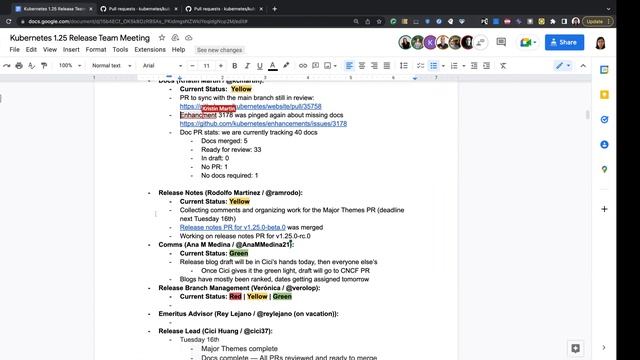Screen dimensions: 640x360
Task: Toggle italic formatting
Action: [247, 66]
